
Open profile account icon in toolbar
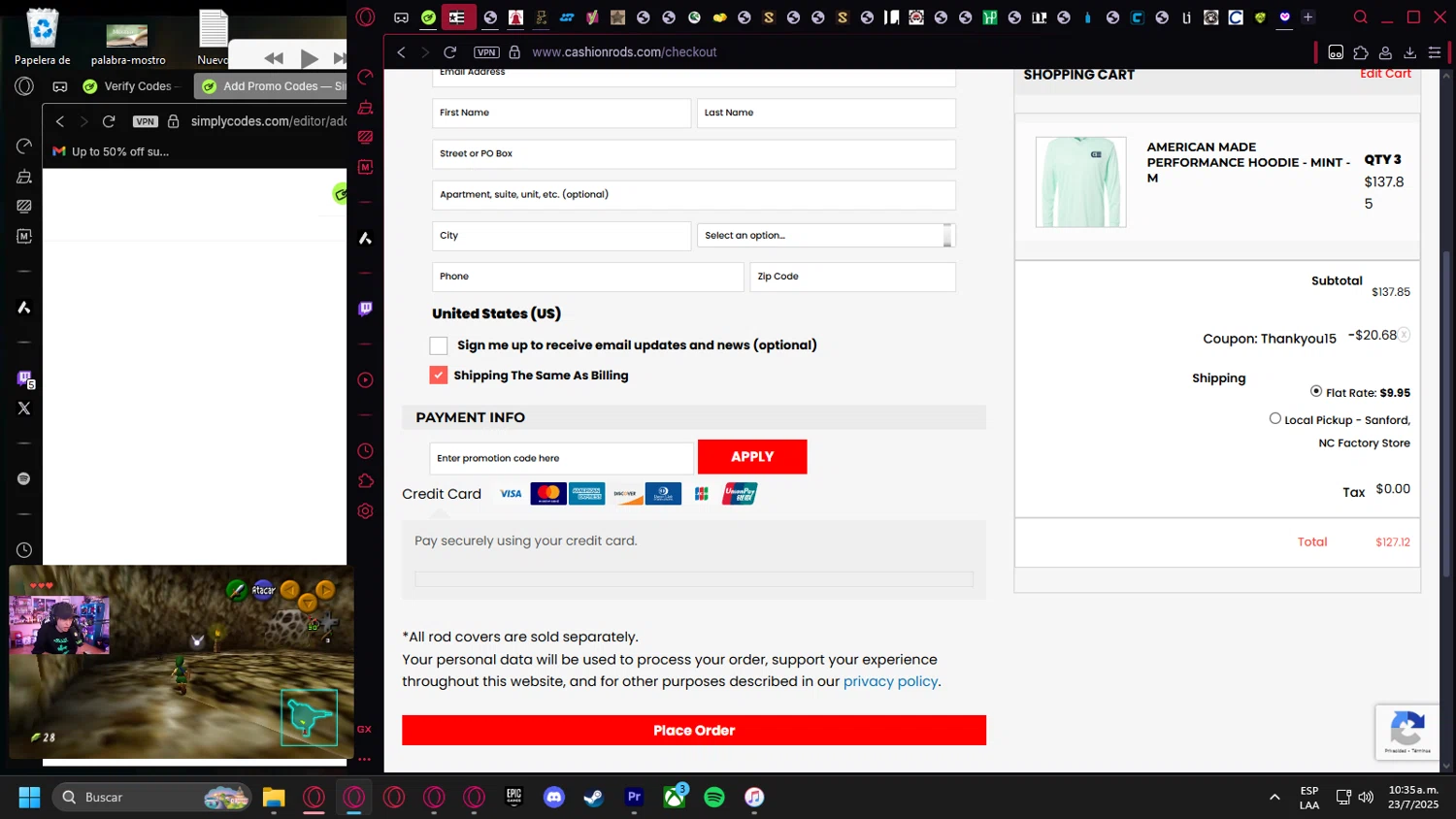tap(1386, 52)
